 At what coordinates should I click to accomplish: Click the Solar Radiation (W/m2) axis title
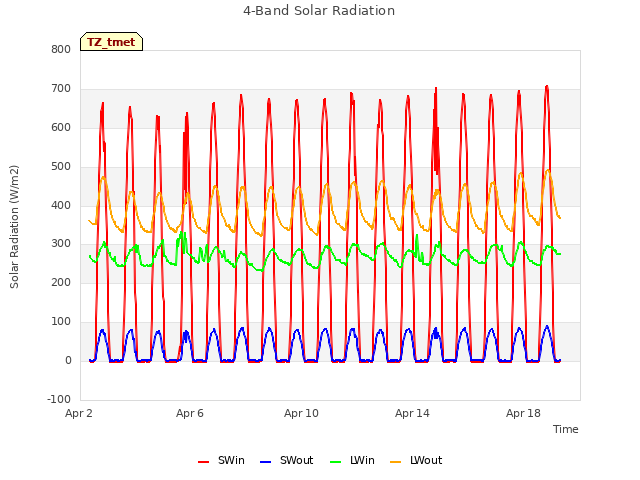point(14,227)
